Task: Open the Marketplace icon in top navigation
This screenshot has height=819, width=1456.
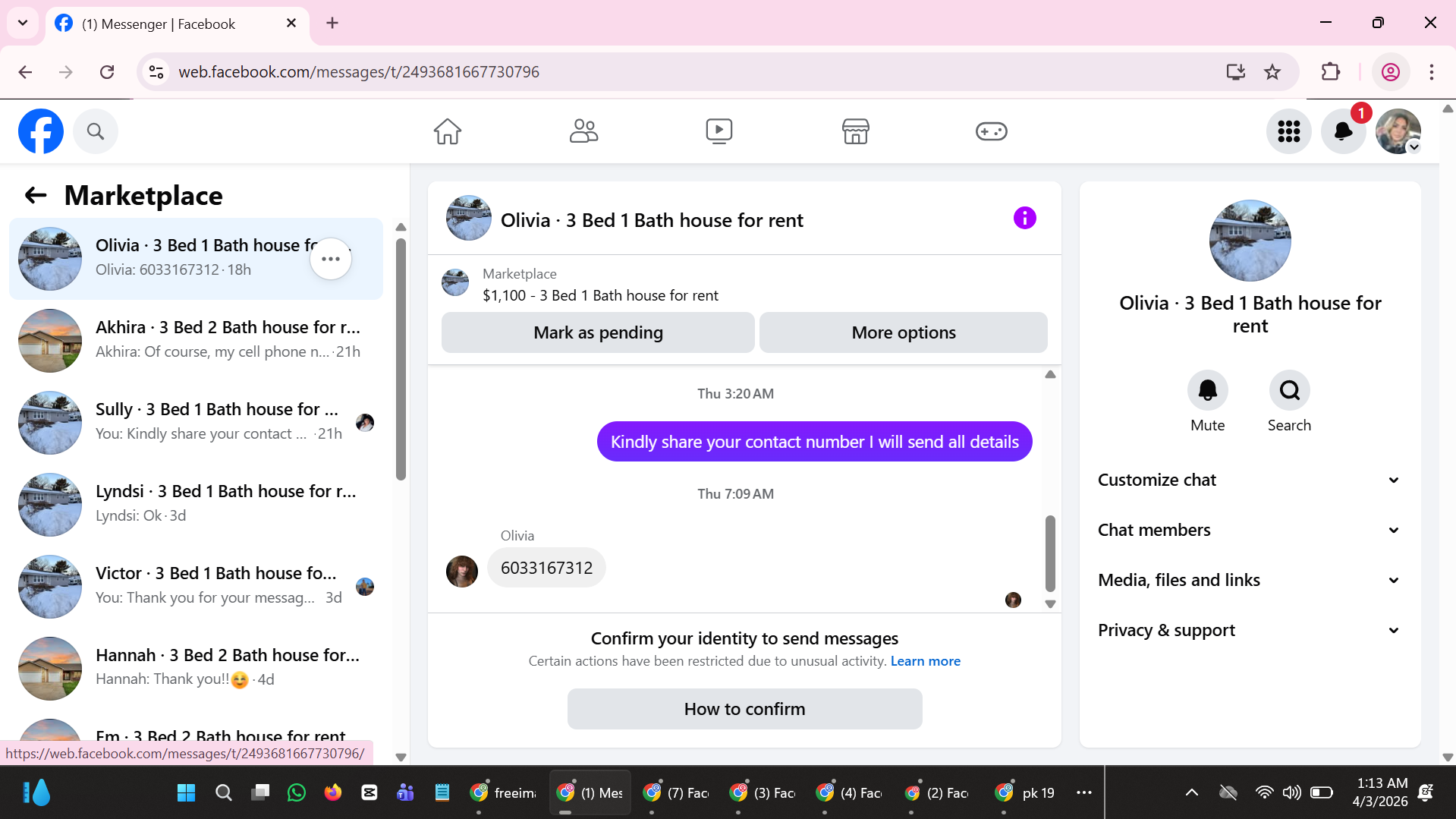Action: point(855,131)
